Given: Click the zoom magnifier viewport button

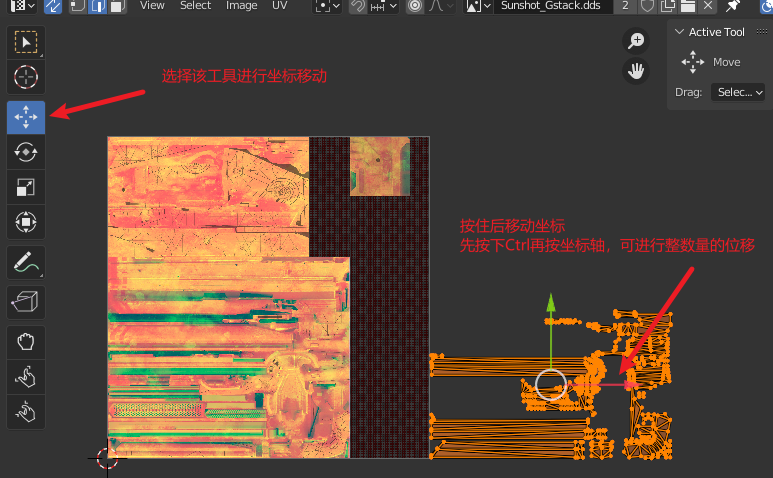Looking at the screenshot, I should [635, 41].
